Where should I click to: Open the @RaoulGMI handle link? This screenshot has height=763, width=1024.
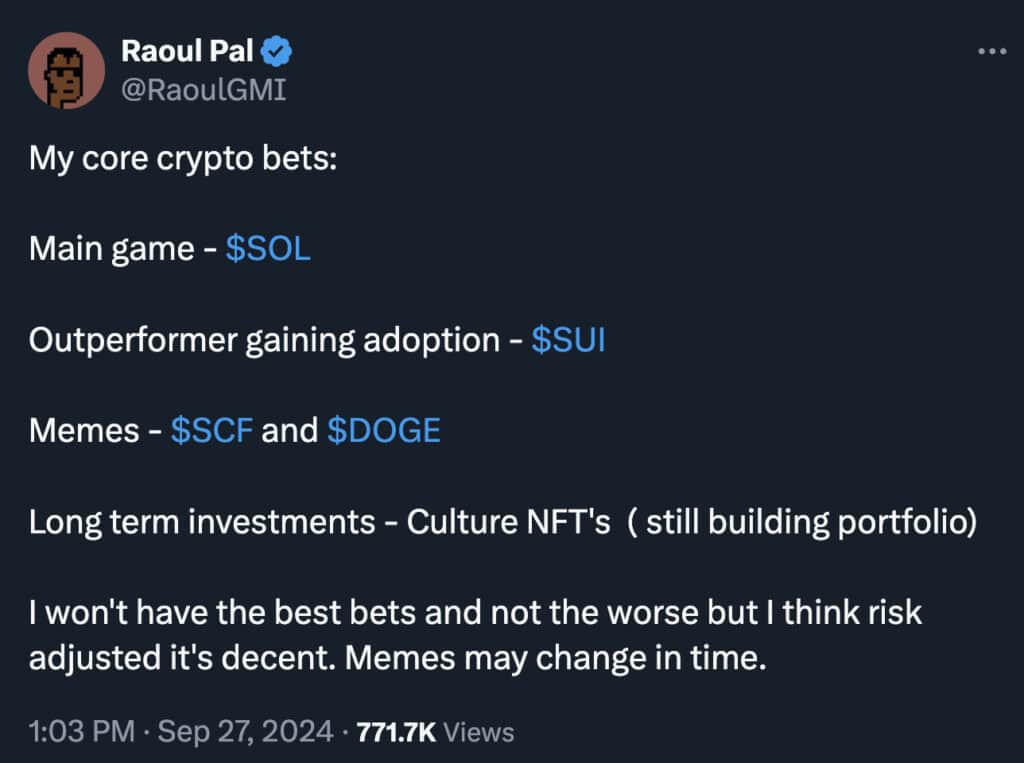coord(204,89)
